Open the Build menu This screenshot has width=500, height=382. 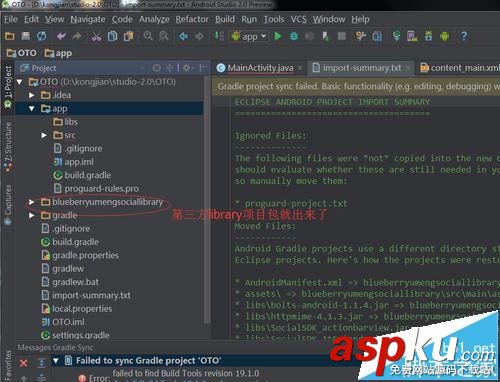[x=225, y=19]
